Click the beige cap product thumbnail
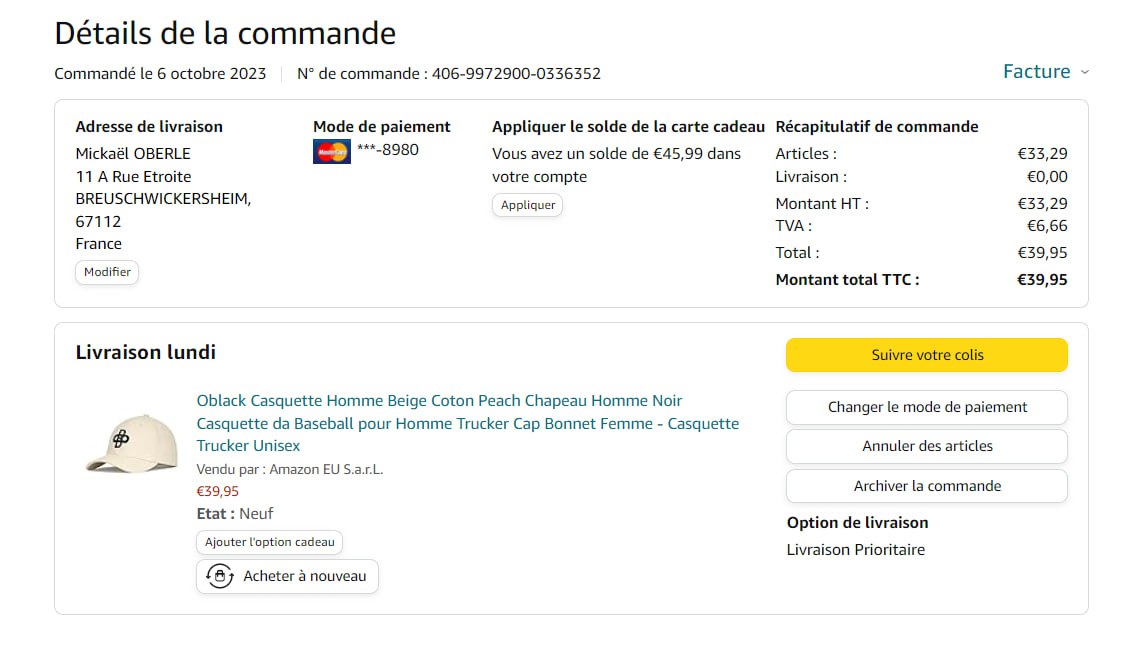Screen dimensions: 1137x658 pos(131,443)
